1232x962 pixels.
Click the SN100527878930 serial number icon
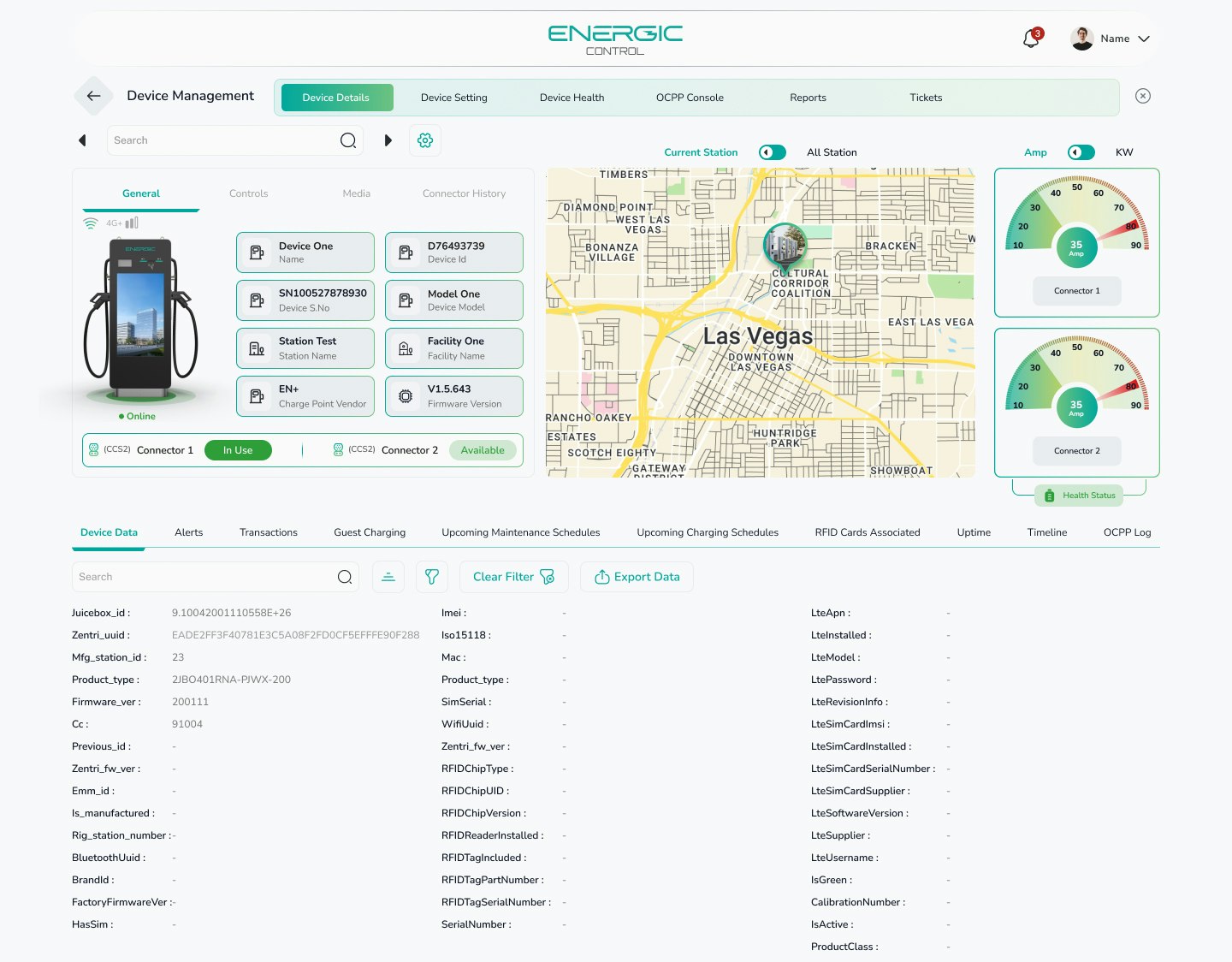pyautogui.click(x=257, y=300)
